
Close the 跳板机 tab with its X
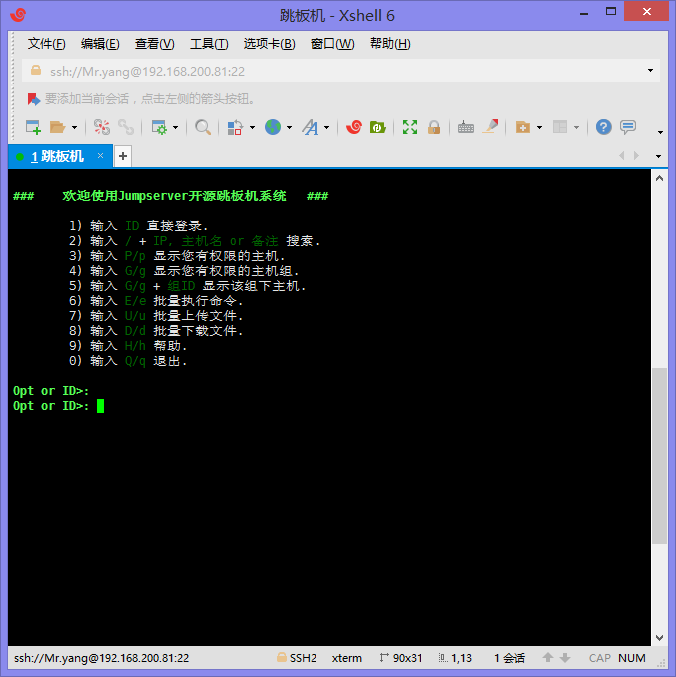click(100, 155)
